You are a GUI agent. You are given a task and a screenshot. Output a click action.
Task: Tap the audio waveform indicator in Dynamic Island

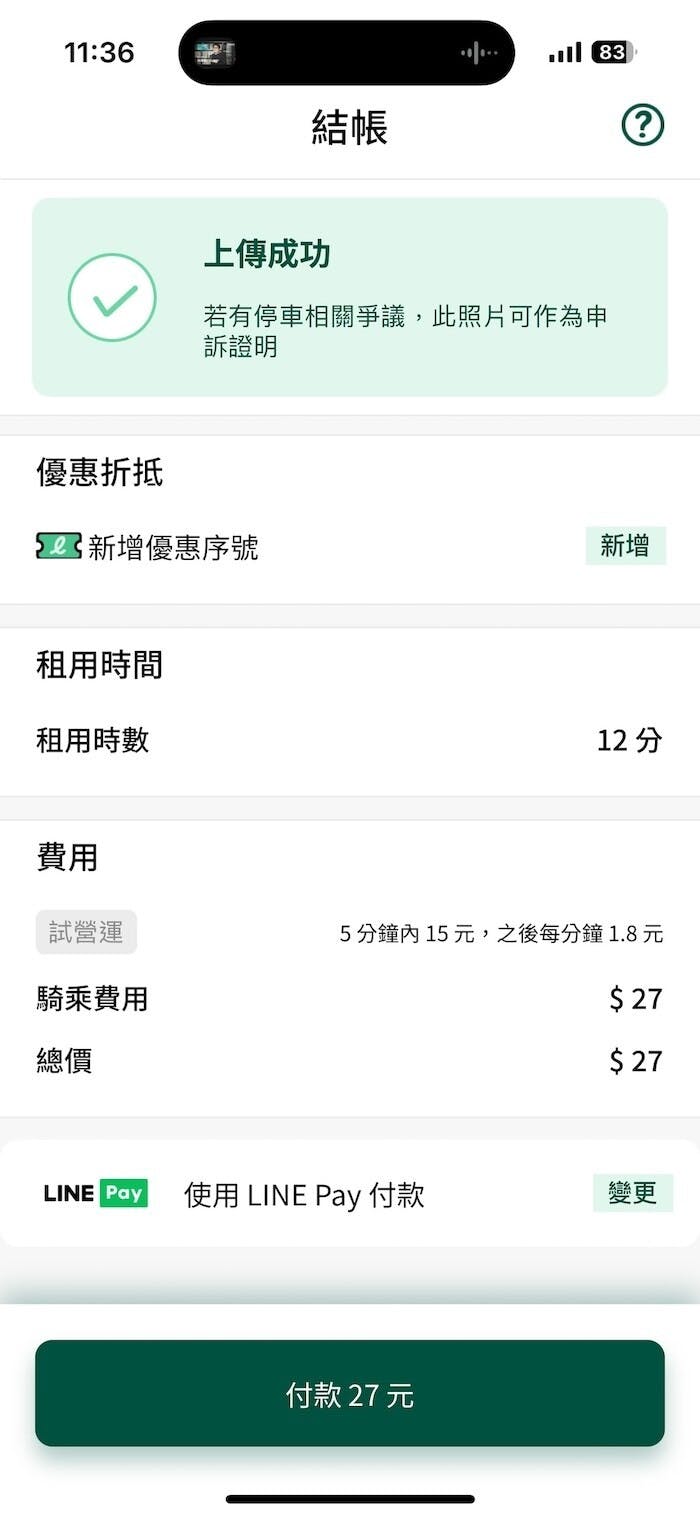click(479, 53)
